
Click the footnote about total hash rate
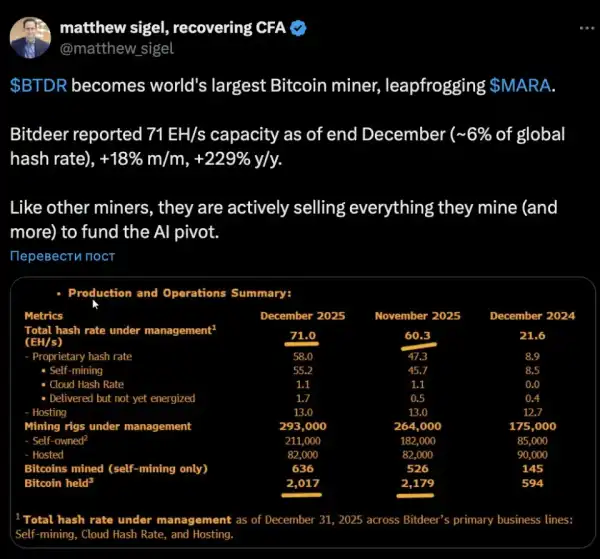(x=298, y=526)
